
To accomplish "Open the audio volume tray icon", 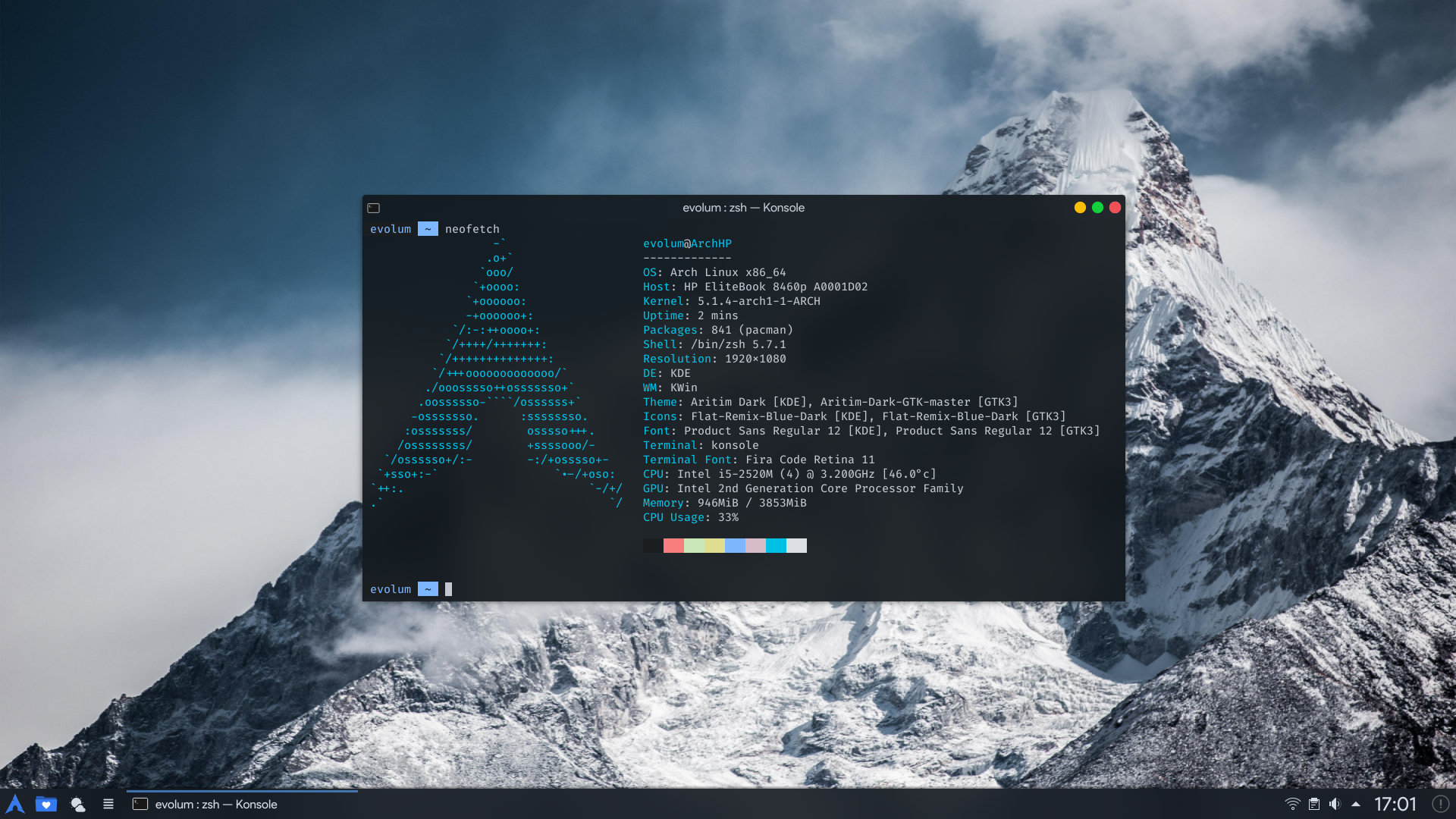I will [1335, 804].
